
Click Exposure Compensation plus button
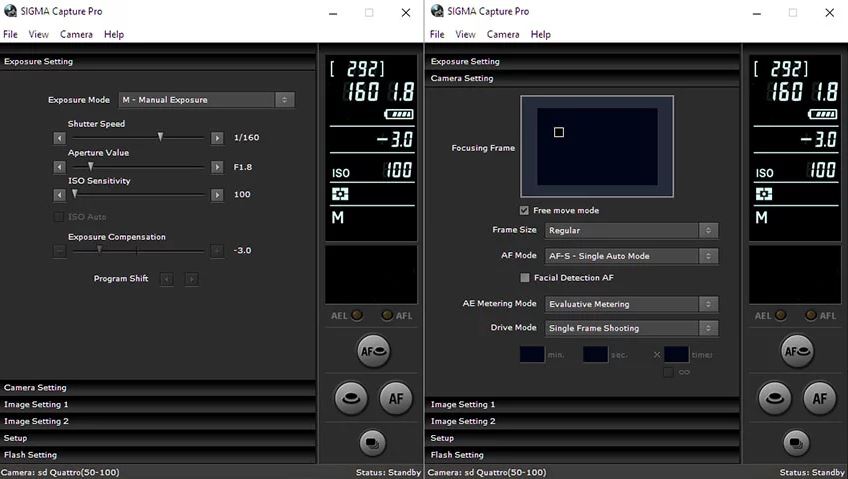coord(217,251)
